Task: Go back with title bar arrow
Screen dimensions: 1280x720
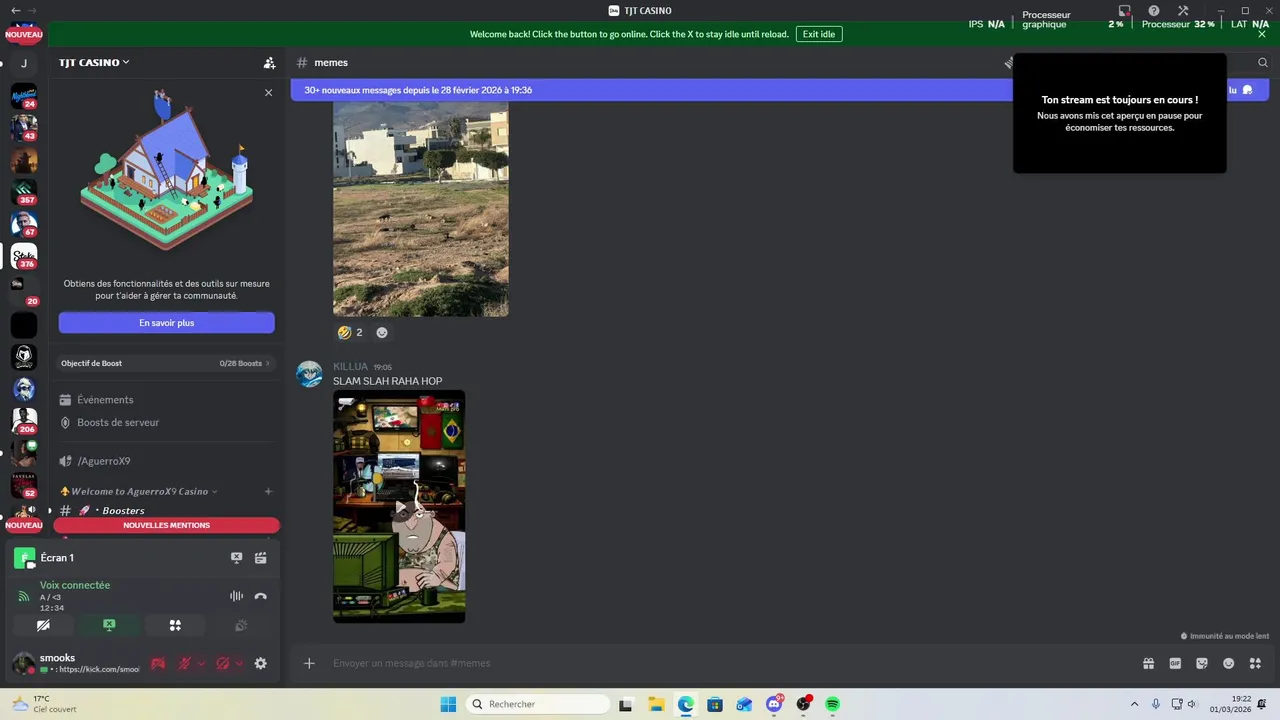Action: pyautogui.click(x=14, y=10)
